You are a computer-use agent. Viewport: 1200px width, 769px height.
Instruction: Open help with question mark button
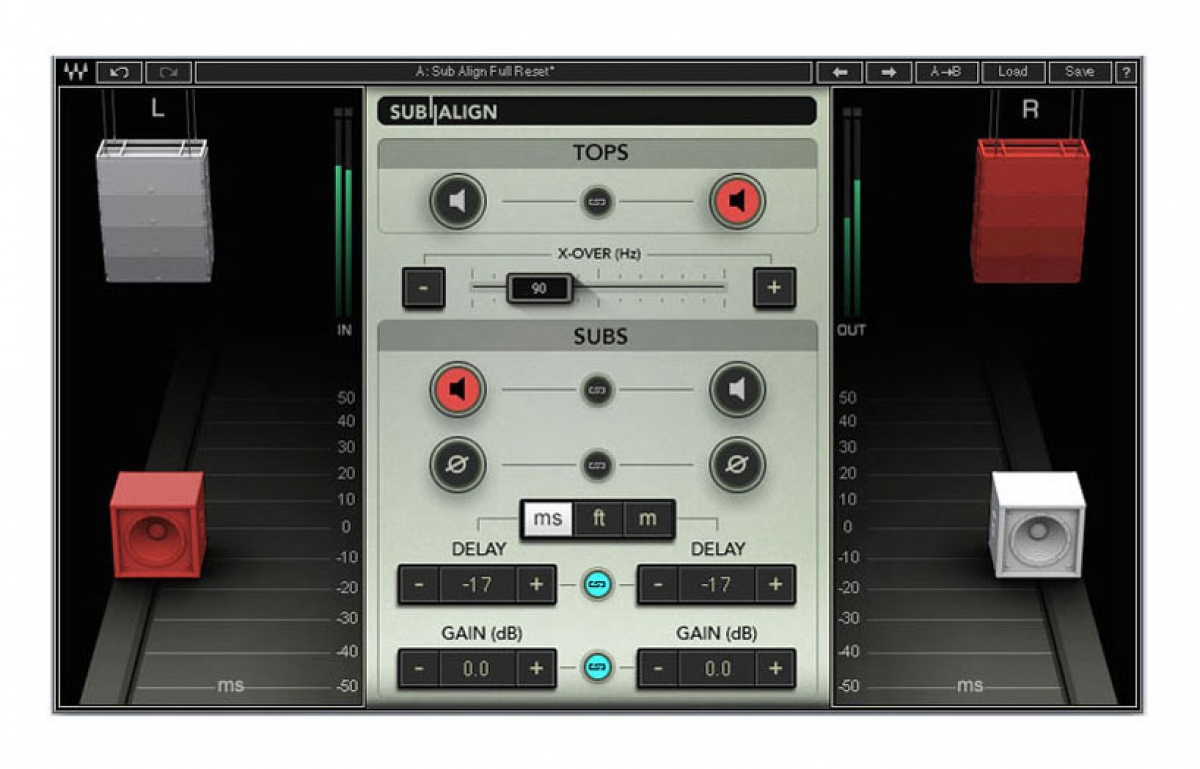pos(1126,72)
